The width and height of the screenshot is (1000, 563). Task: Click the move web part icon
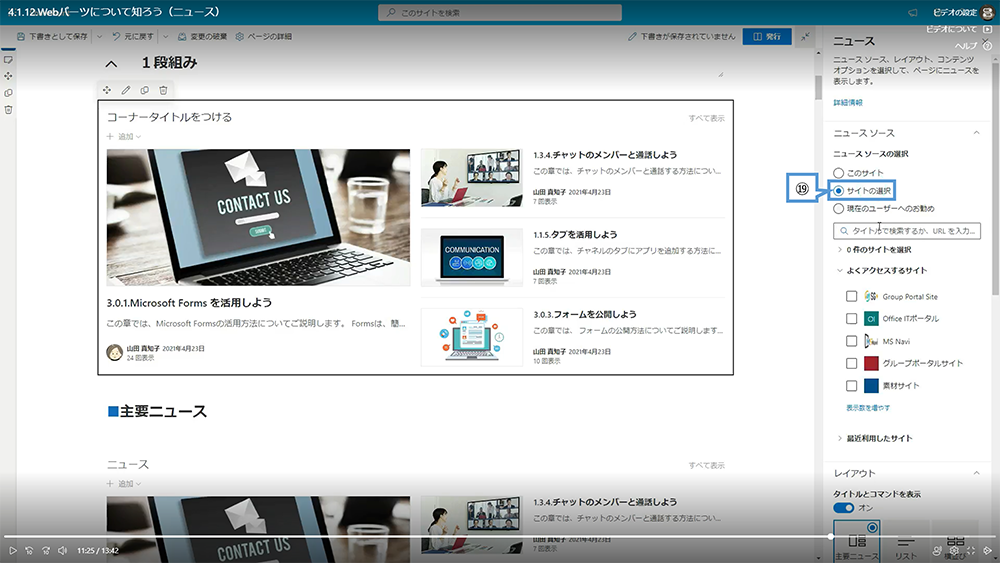pyautogui.click(x=107, y=90)
